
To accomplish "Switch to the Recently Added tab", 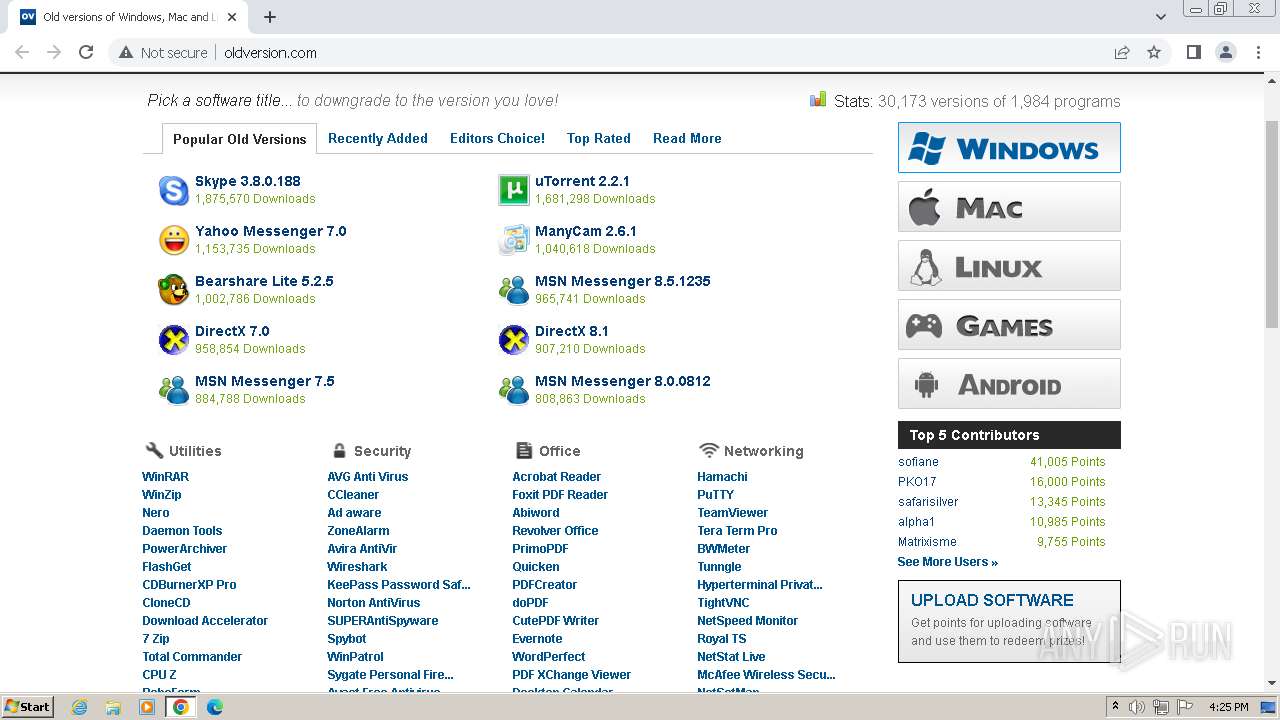I will (378, 138).
